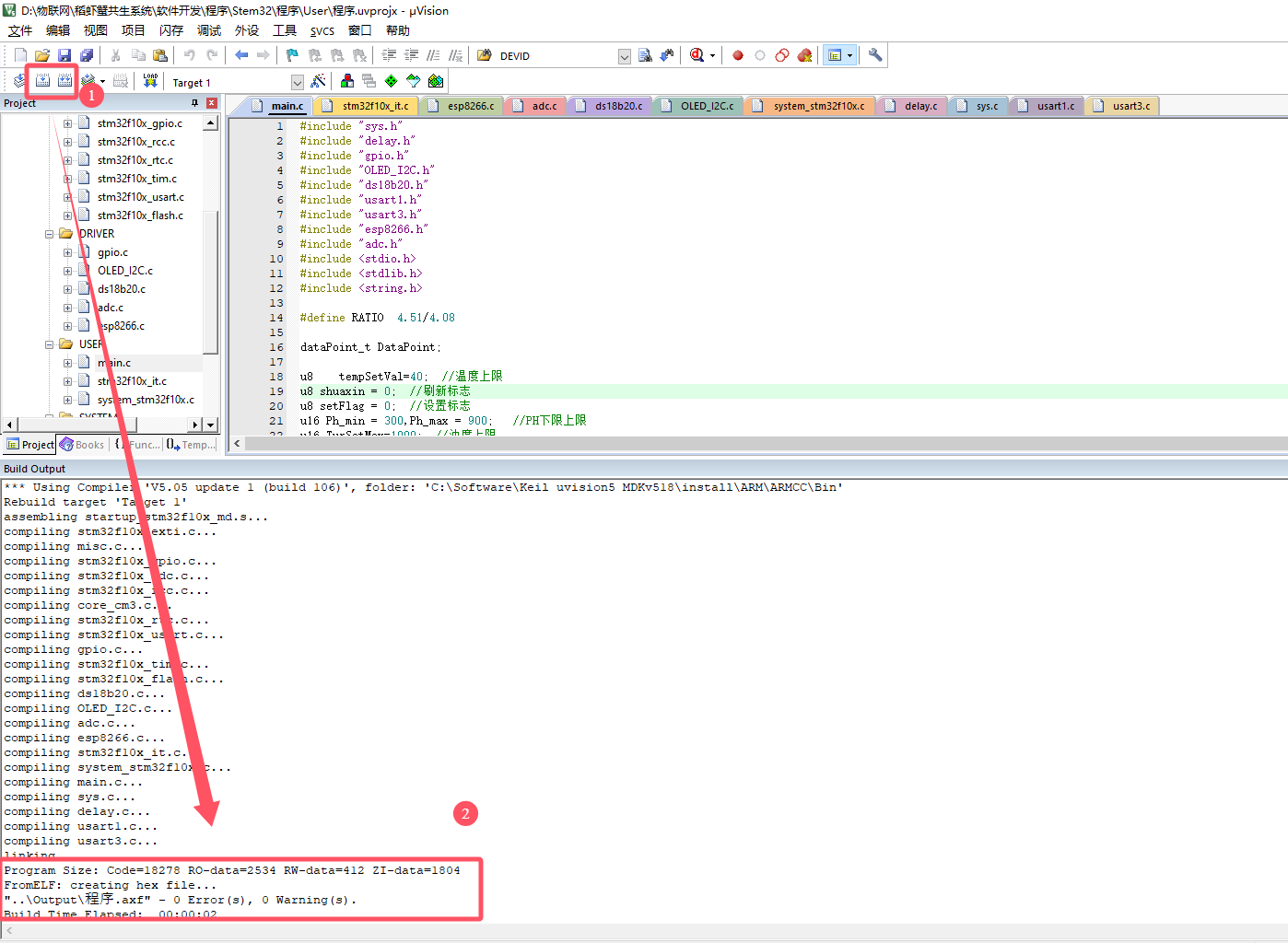This screenshot has width=1288, height=943.
Task: Switch to the Templates panel tab
Action: (x=192, y=445)
